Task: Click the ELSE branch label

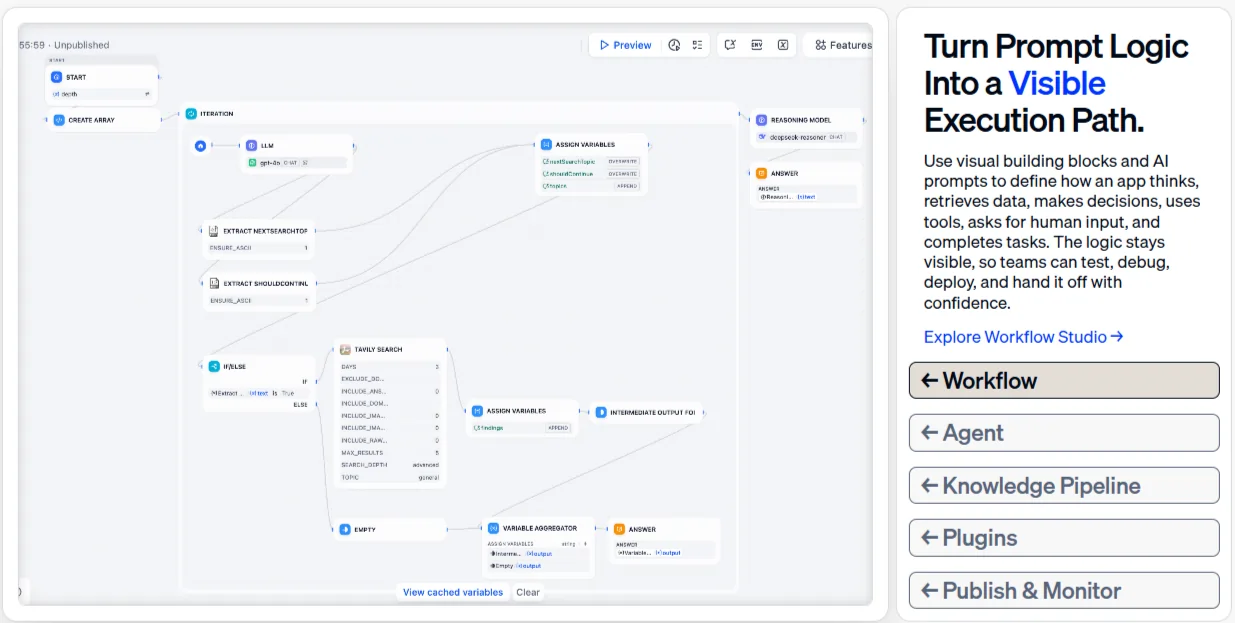Action: pos(301,404)
